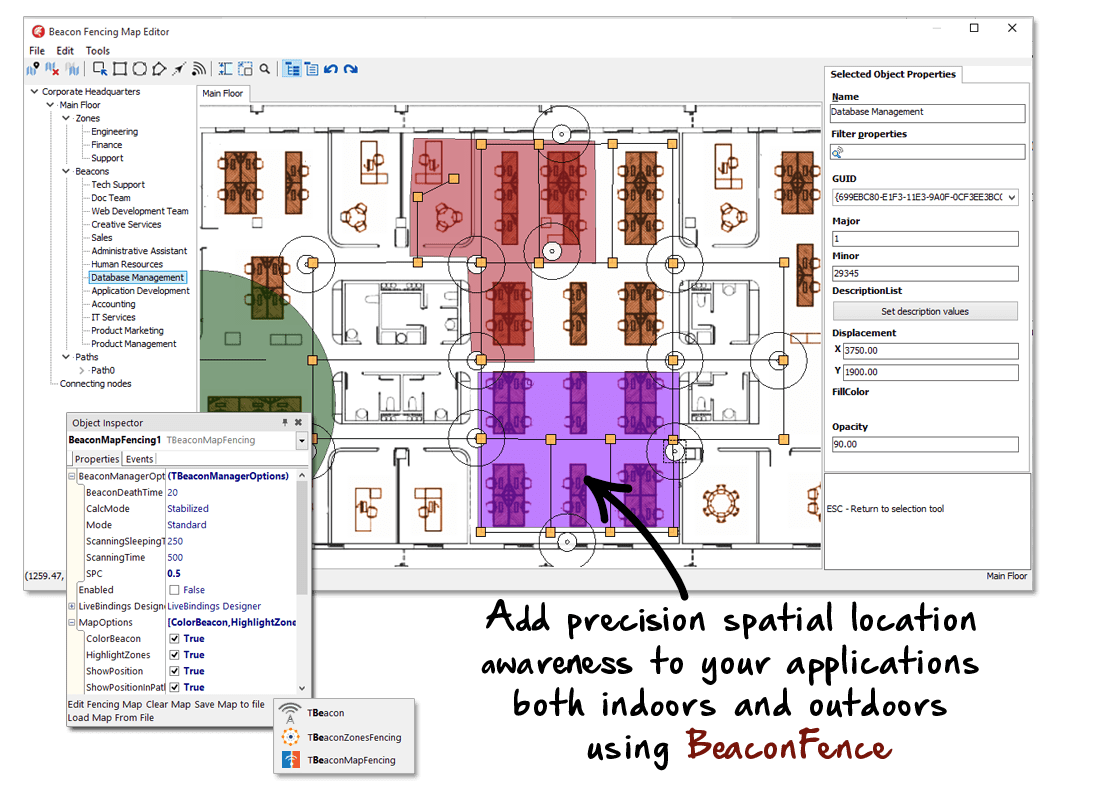This screenshot has width=1097, height=812.
Task: Toggle the Enabled False checkbox
Action: [x=174, y=590]
